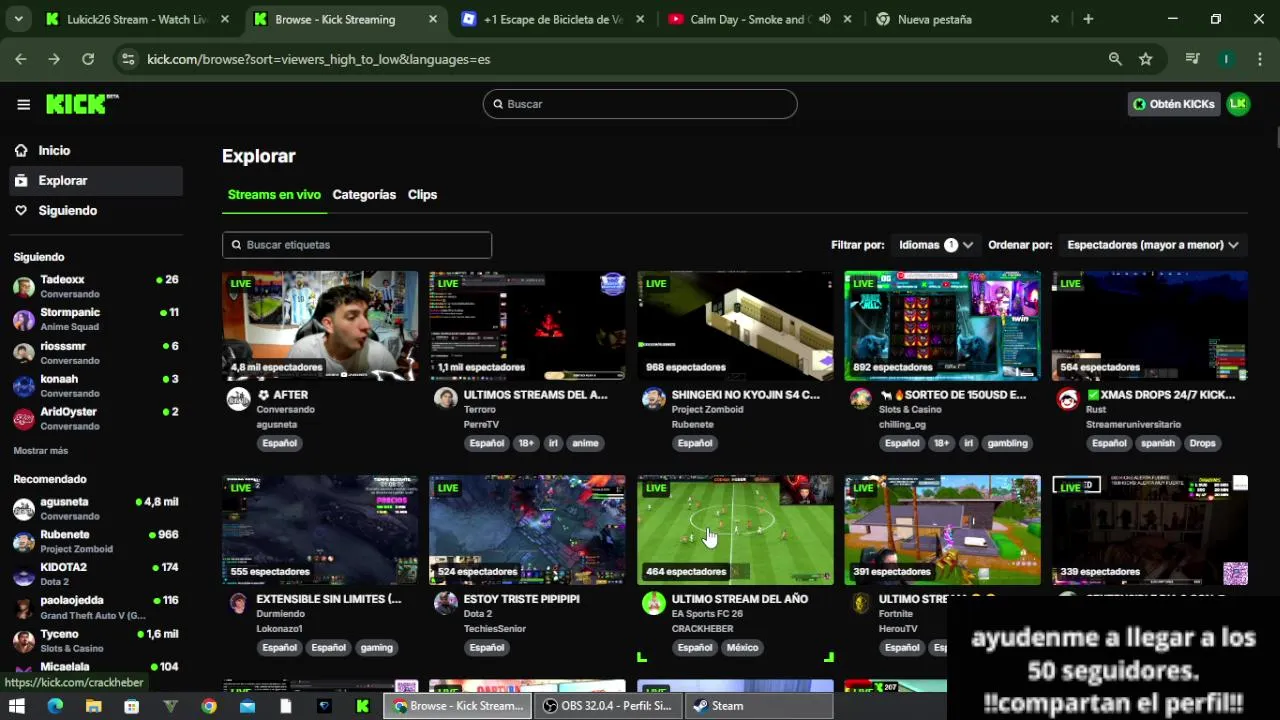Switch to Escape de Bicicleta browser tab
Screen dimensions: 1280x720
pos(552,19)
